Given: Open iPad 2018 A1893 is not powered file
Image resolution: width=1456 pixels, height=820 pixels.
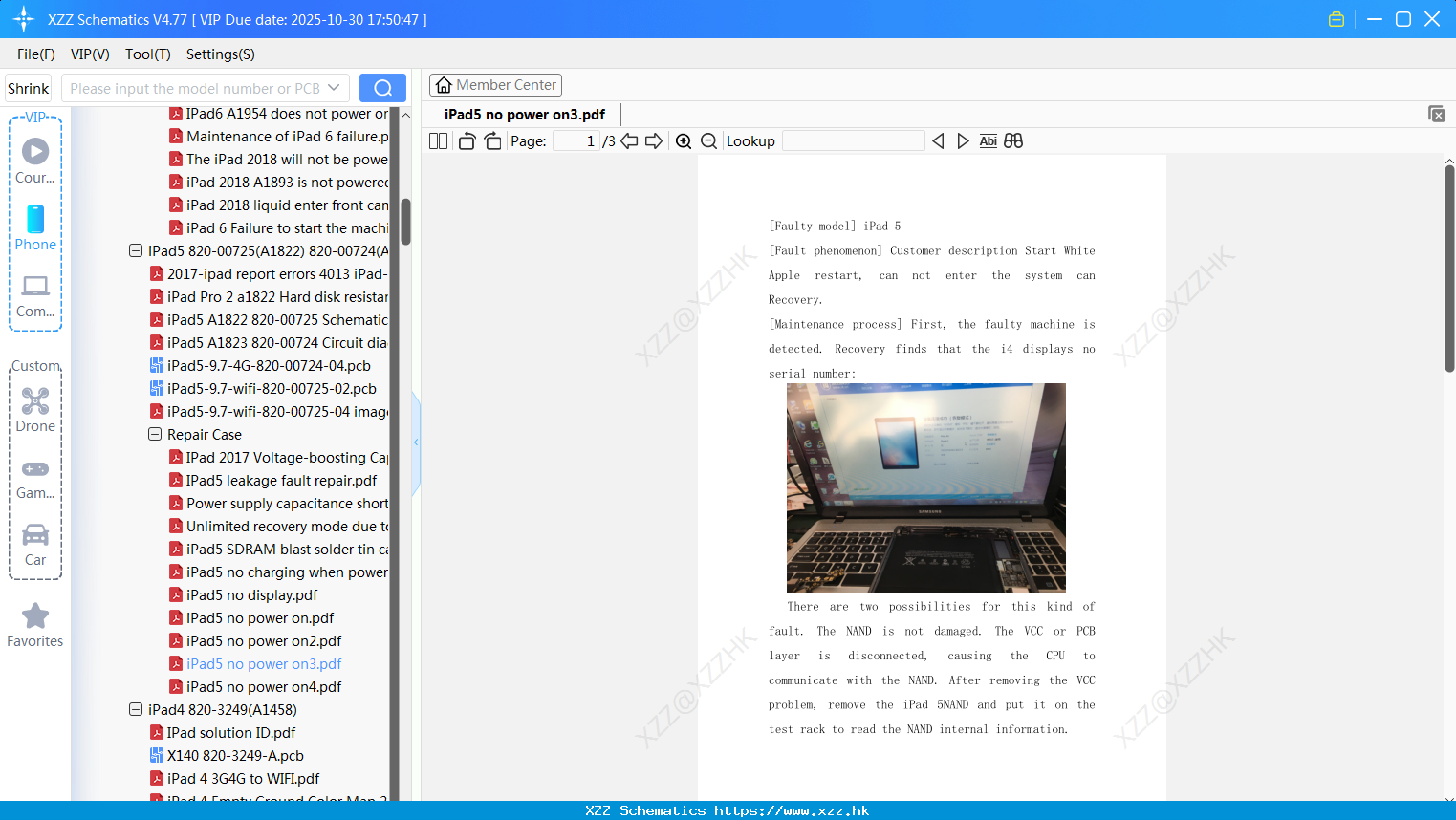Looking at the screenshot, I should [287, 183].
